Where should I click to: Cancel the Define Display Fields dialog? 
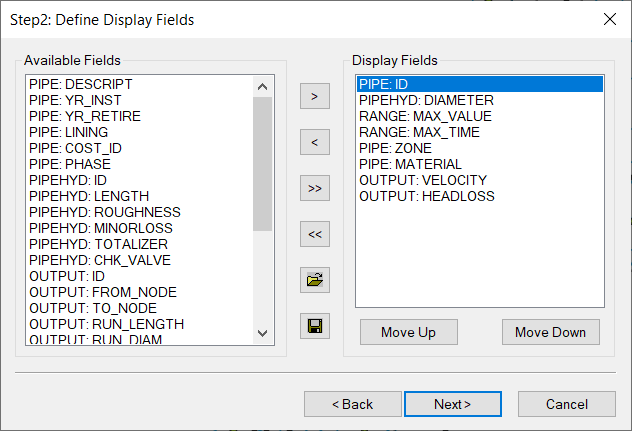(x=567, y=404)
